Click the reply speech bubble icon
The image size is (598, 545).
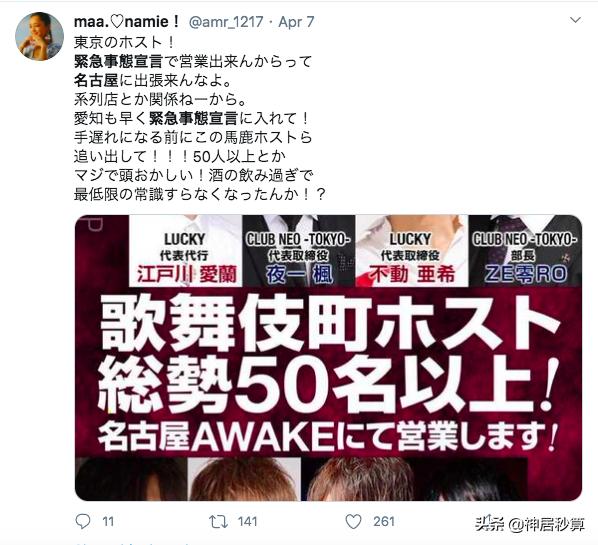pyautogui.click(x=83, y=521)
